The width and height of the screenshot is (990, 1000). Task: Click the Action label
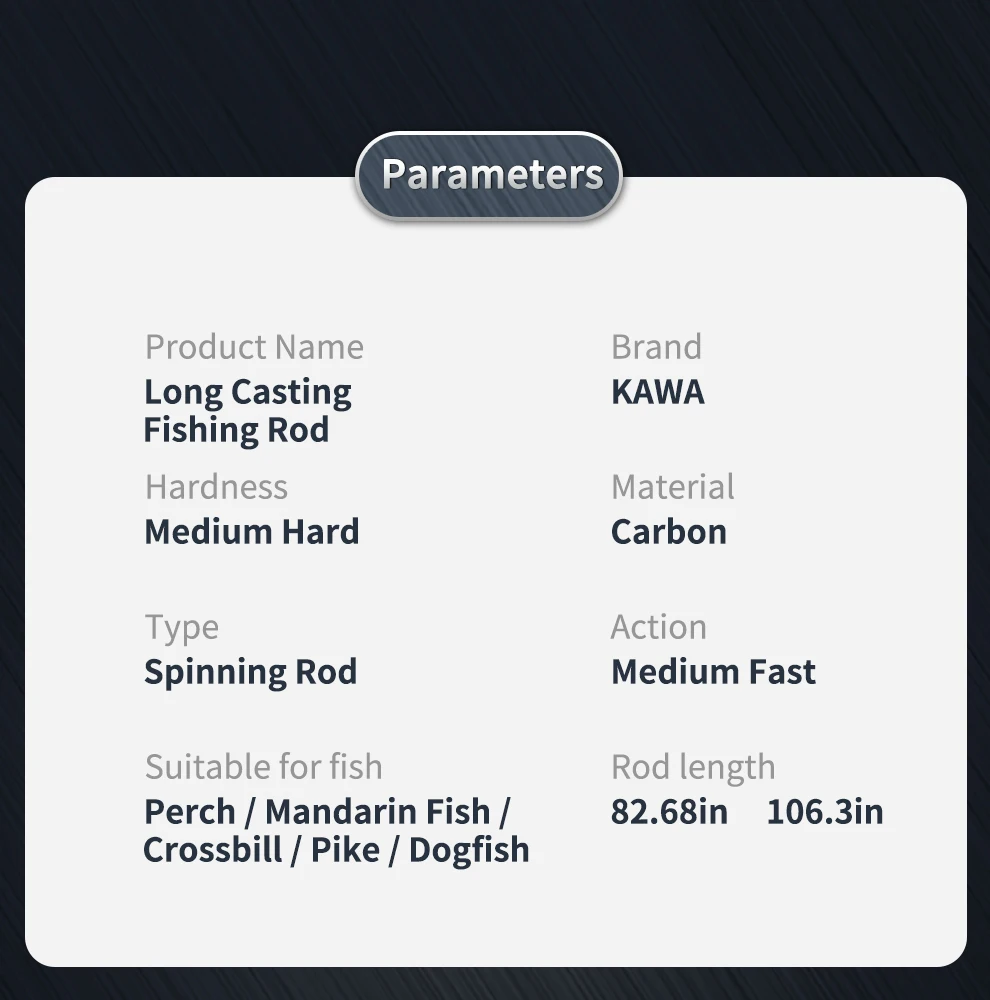click(x=658, y=627)
